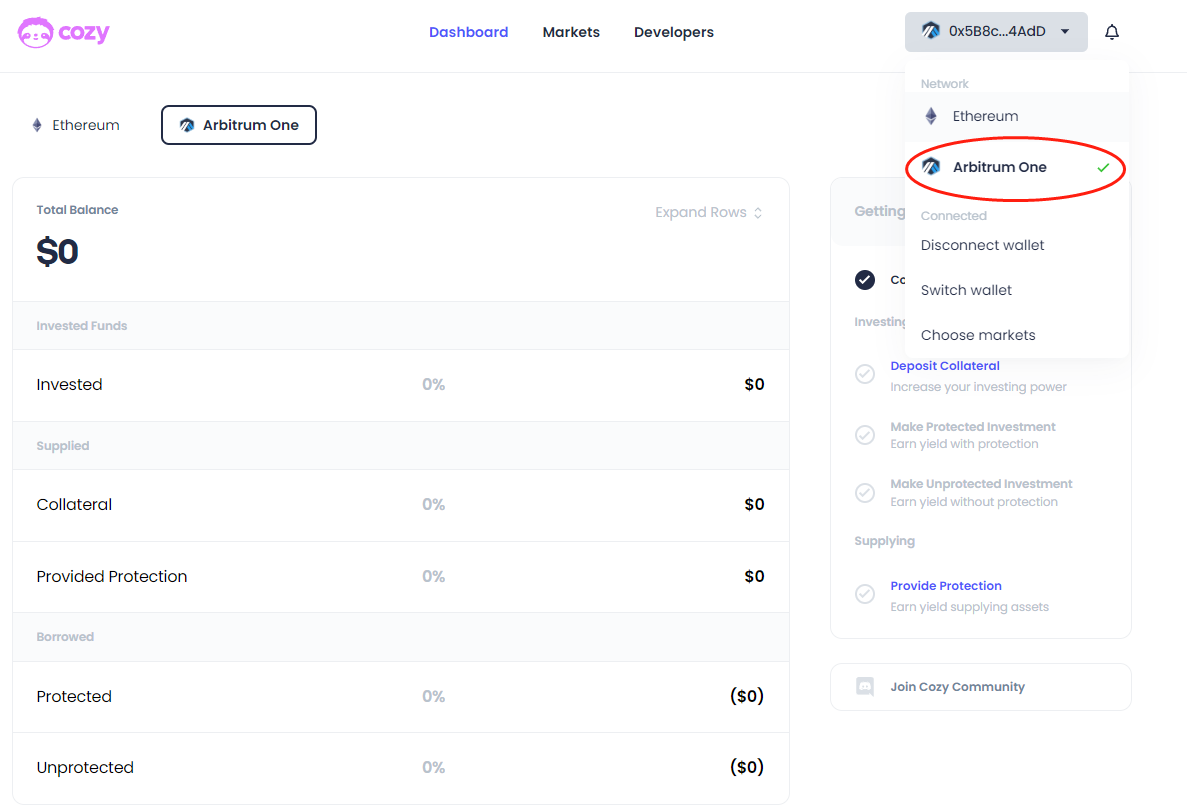
Task: Select Disconnect wallet option
Action: (982, 245)
